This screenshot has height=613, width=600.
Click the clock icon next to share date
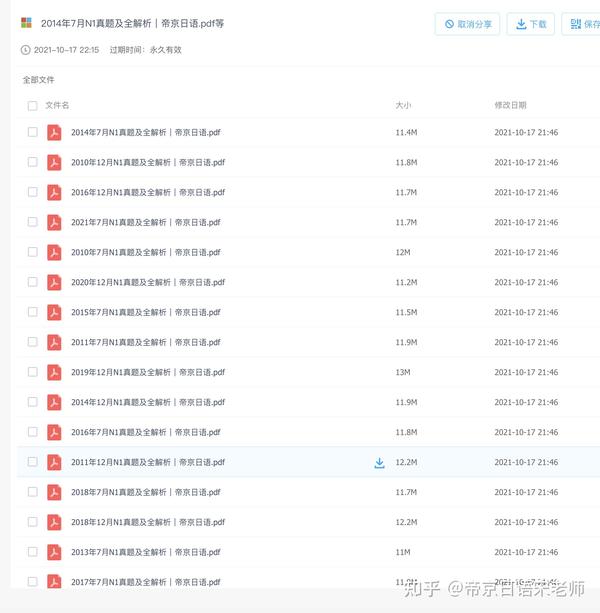point(25,50)
